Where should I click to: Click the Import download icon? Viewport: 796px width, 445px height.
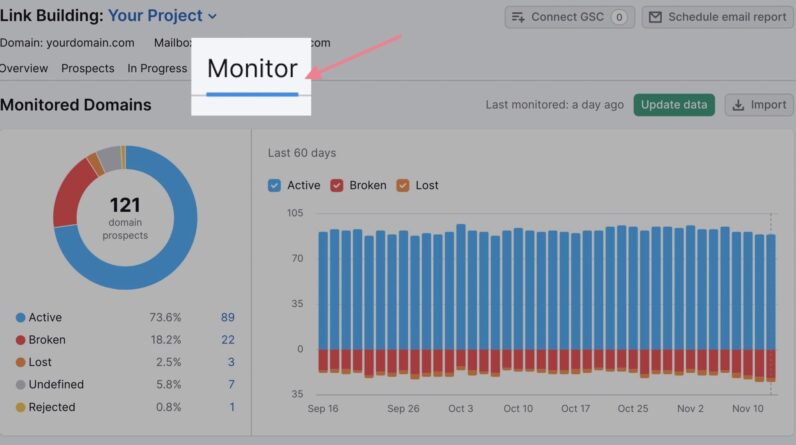[x=738, y=105]
